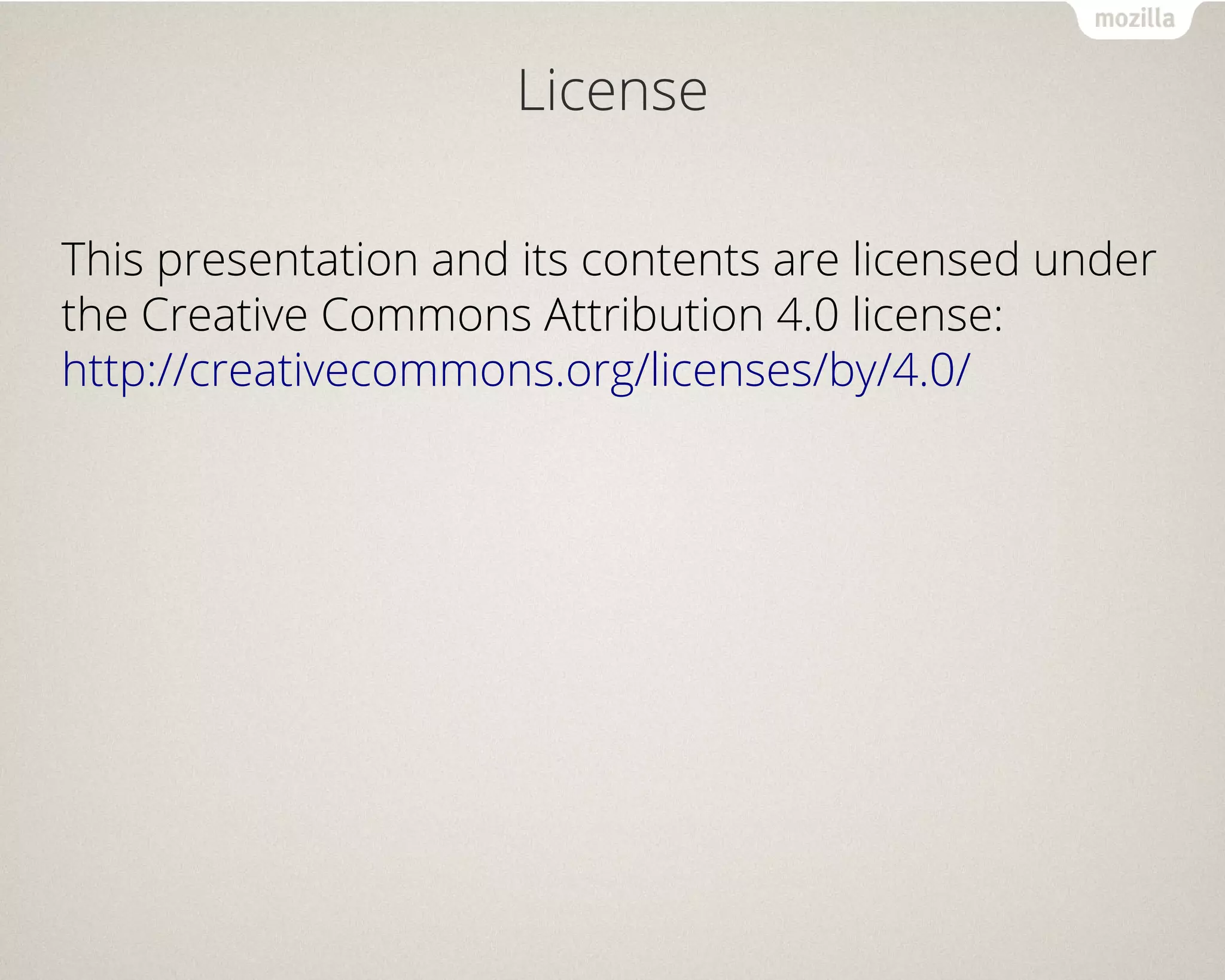The width and height of the screenshot is (1225, 980).
Task: Click the text 'Creative Commons Attribution 4.0 license:'
Action: click(x=572, y=315)
